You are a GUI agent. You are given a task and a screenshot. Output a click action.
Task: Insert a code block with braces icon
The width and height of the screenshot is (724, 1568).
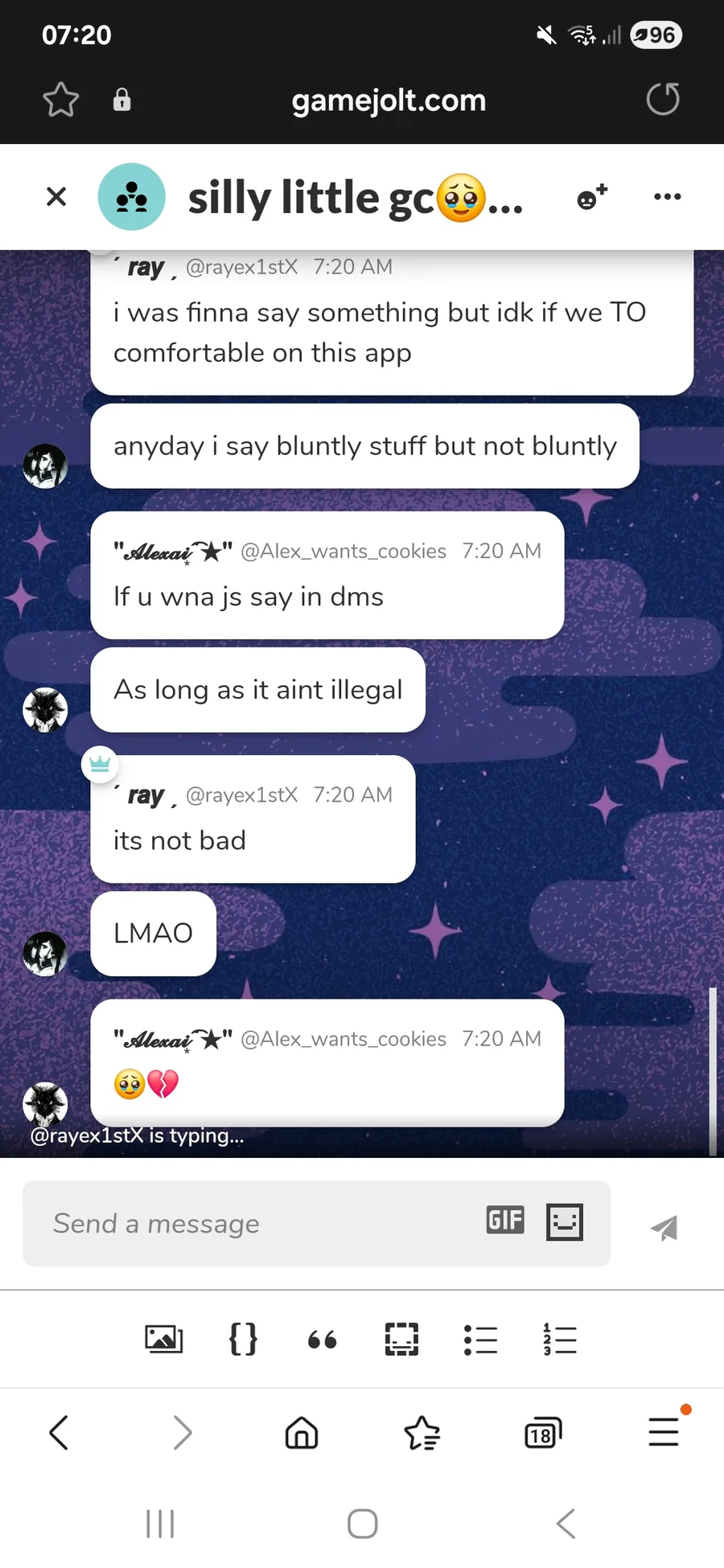(x=243, y=1339)
